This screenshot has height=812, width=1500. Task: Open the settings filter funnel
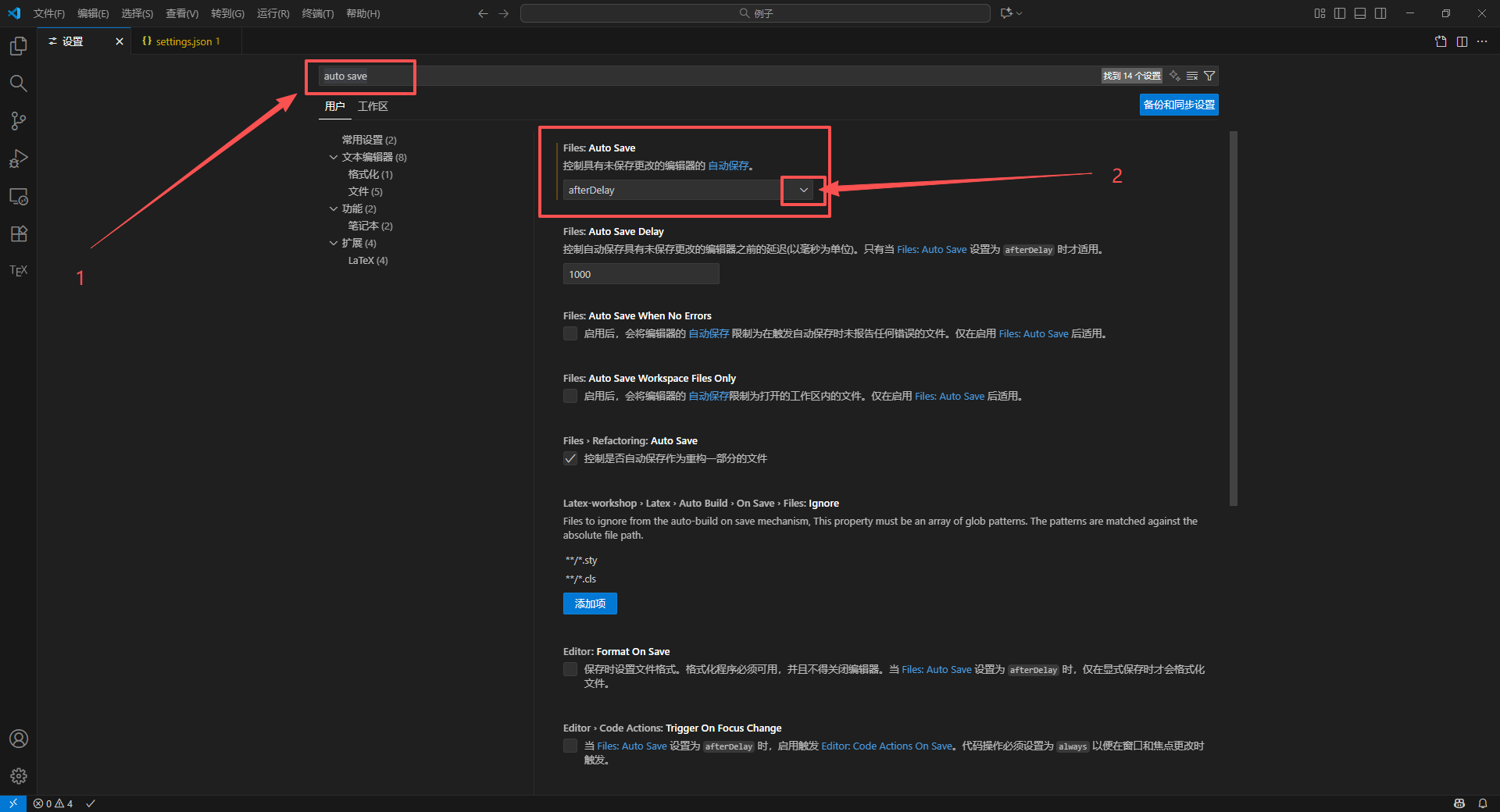pos(1209,76)
